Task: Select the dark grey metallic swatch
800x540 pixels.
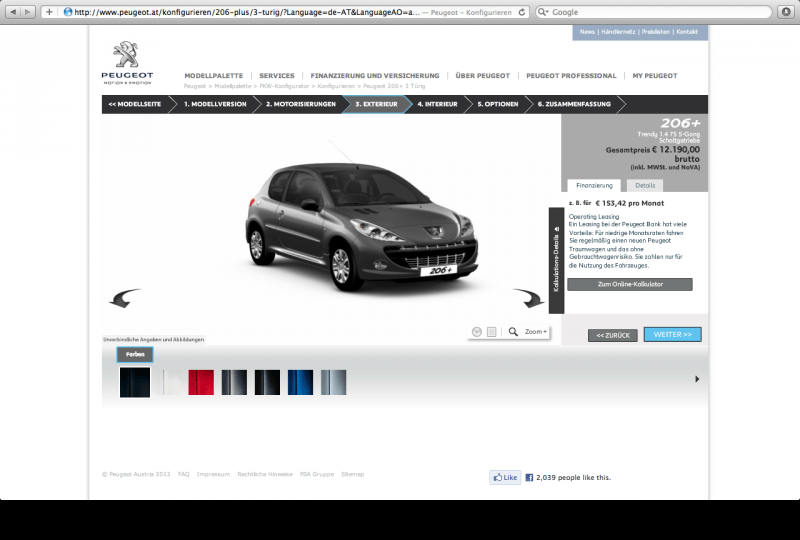Action: pyautogui.click(x=234, y=382)
